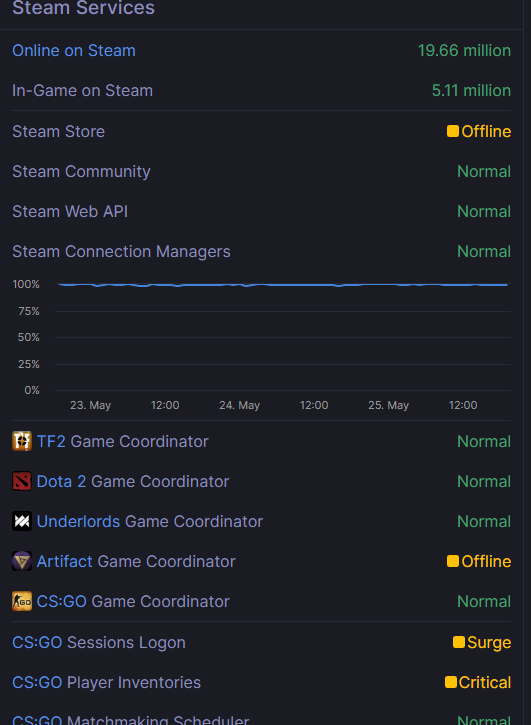Click the Steam Community label

click(81, 172)
